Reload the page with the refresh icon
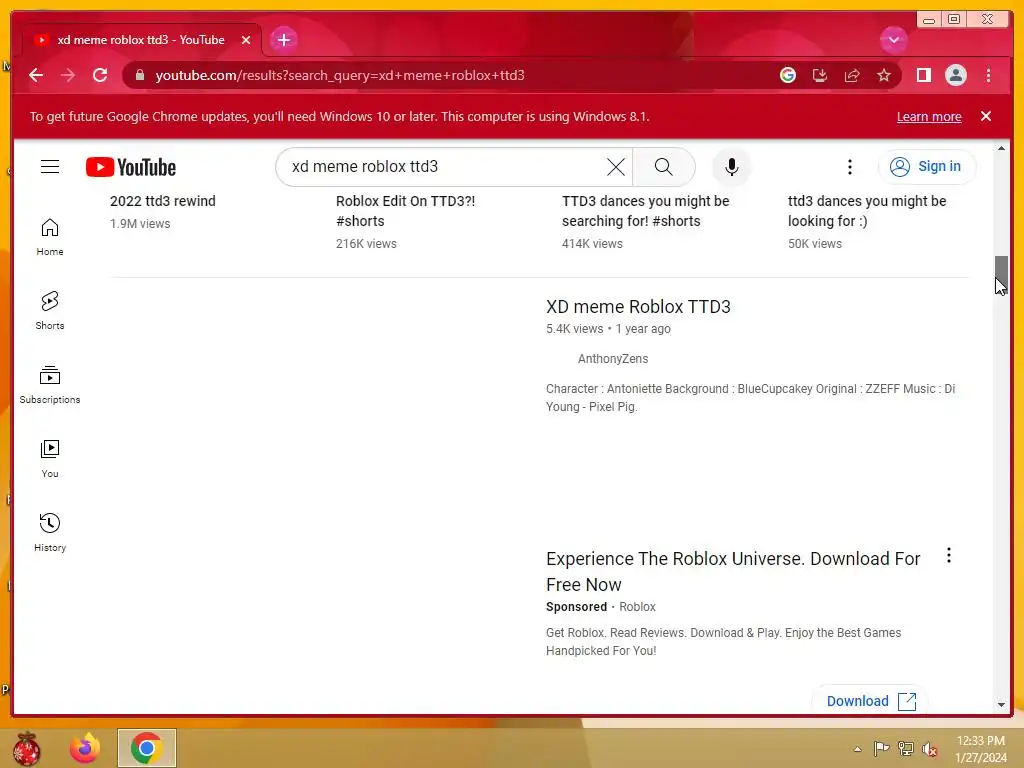The image size is (1024, 768). [x=100, y=75]
